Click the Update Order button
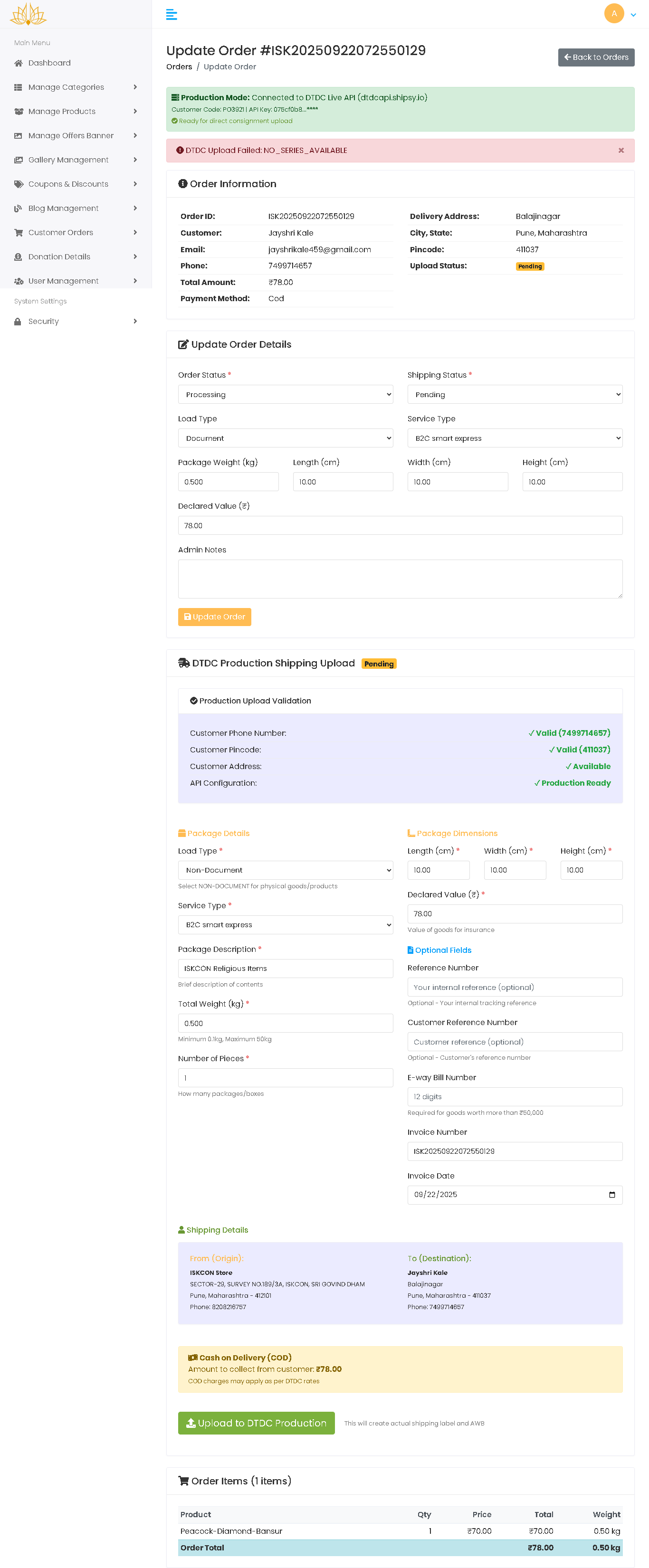 point(214,617)
